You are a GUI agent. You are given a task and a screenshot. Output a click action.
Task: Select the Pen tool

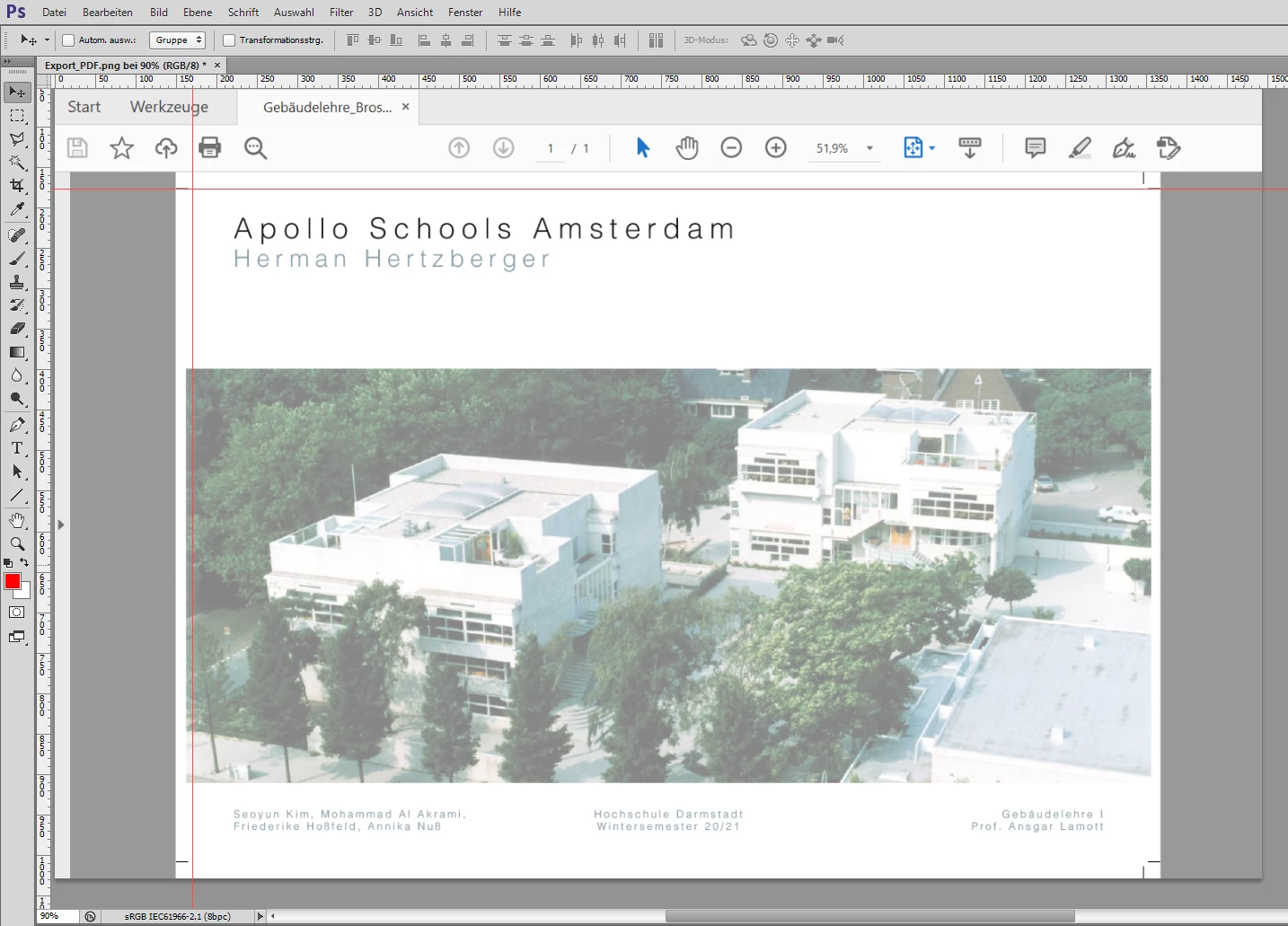pyautogui.click(x=17, y=425)
